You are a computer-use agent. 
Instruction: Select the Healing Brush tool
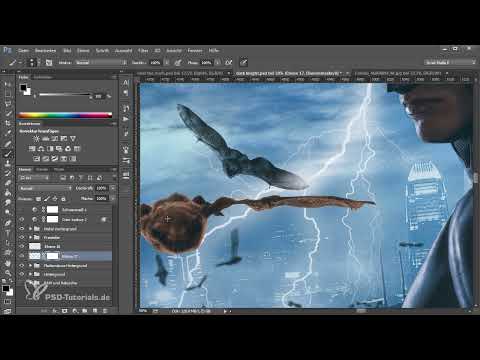[8, 144]
